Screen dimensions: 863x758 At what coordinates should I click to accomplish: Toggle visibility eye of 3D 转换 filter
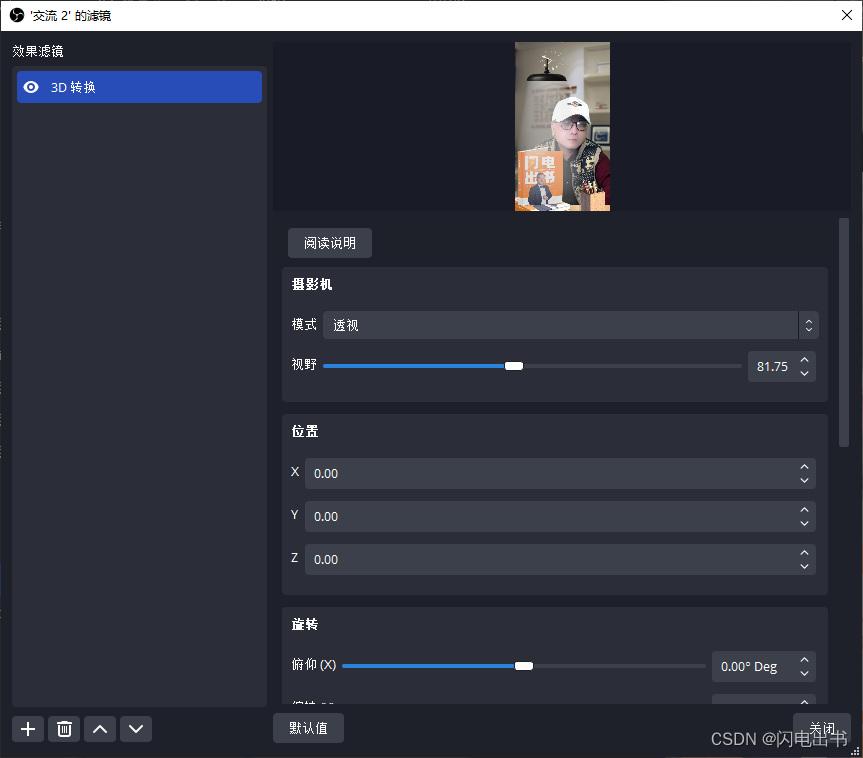tap(31, 87)
